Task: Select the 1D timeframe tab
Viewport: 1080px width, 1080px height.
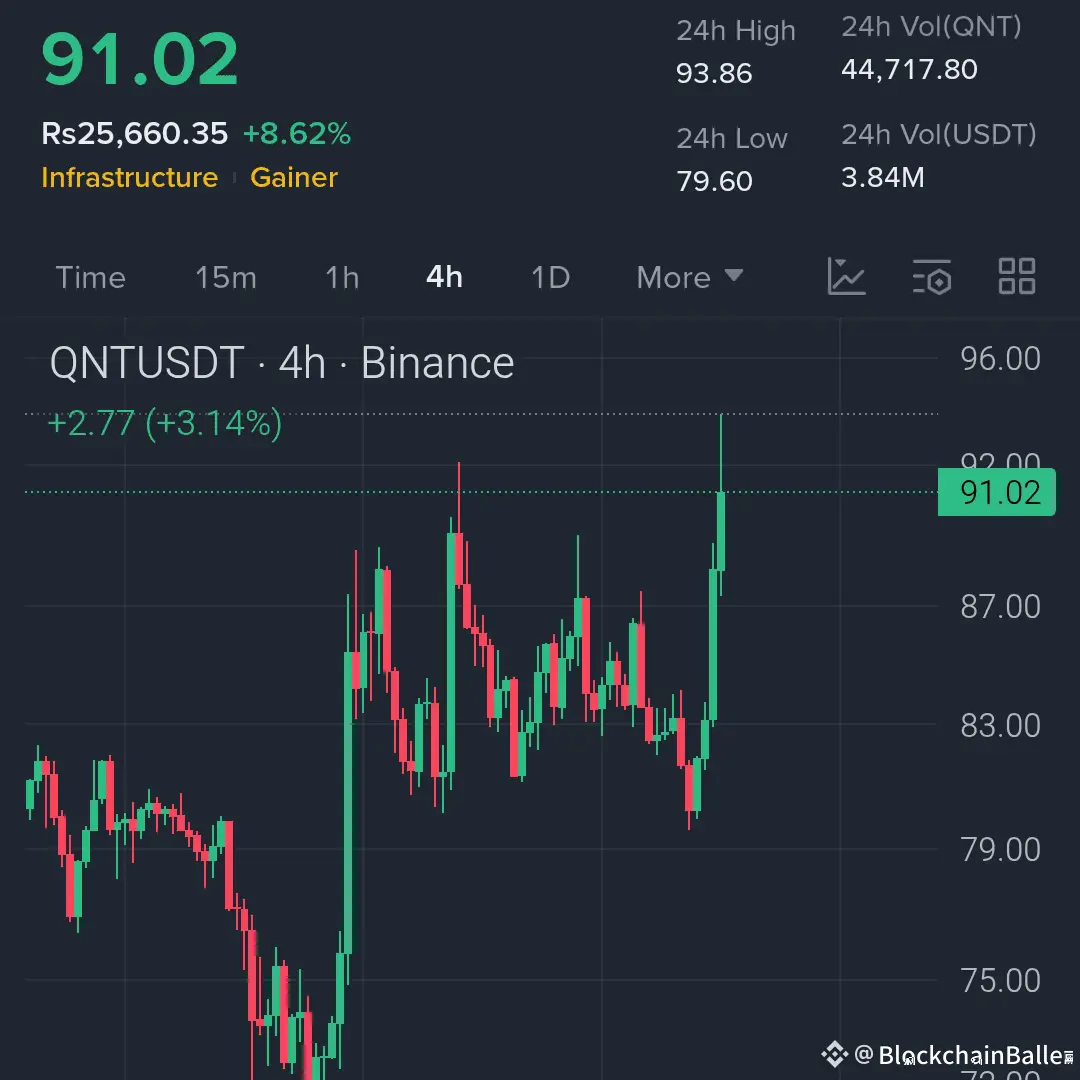Action: (551, 278)
